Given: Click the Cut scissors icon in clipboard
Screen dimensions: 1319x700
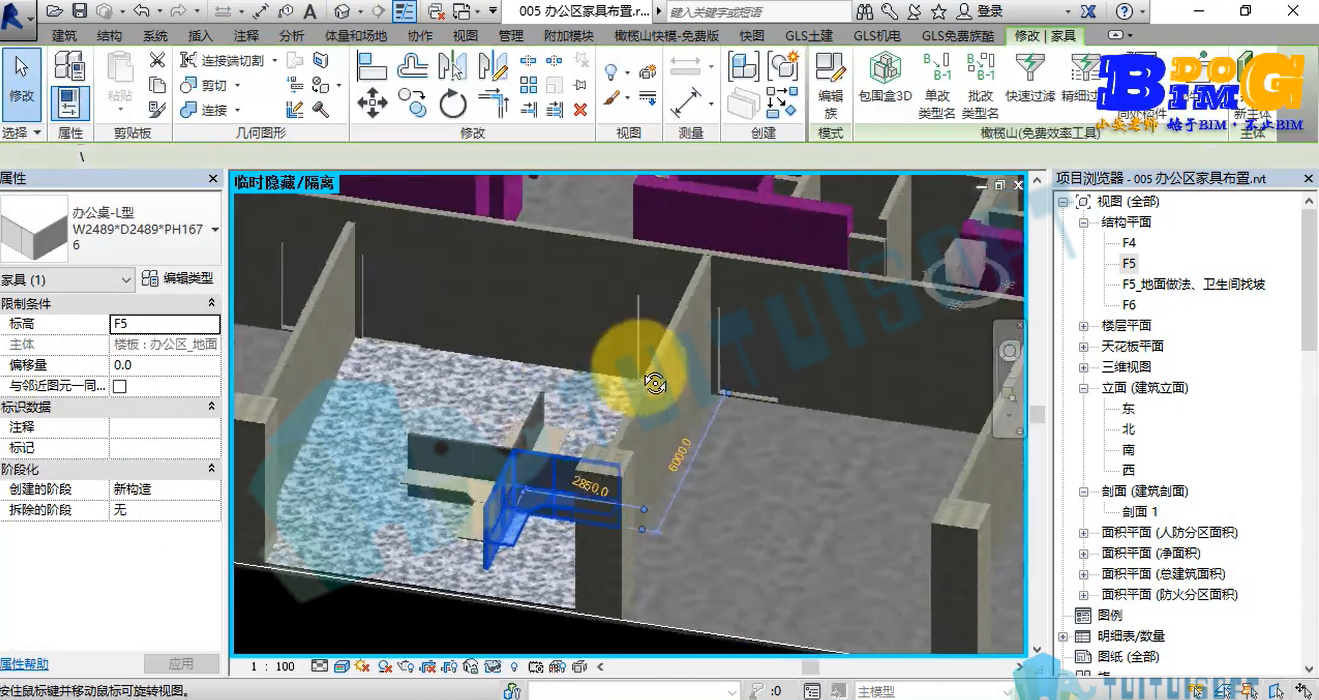Looking at the screenshot, I should 157,60.
